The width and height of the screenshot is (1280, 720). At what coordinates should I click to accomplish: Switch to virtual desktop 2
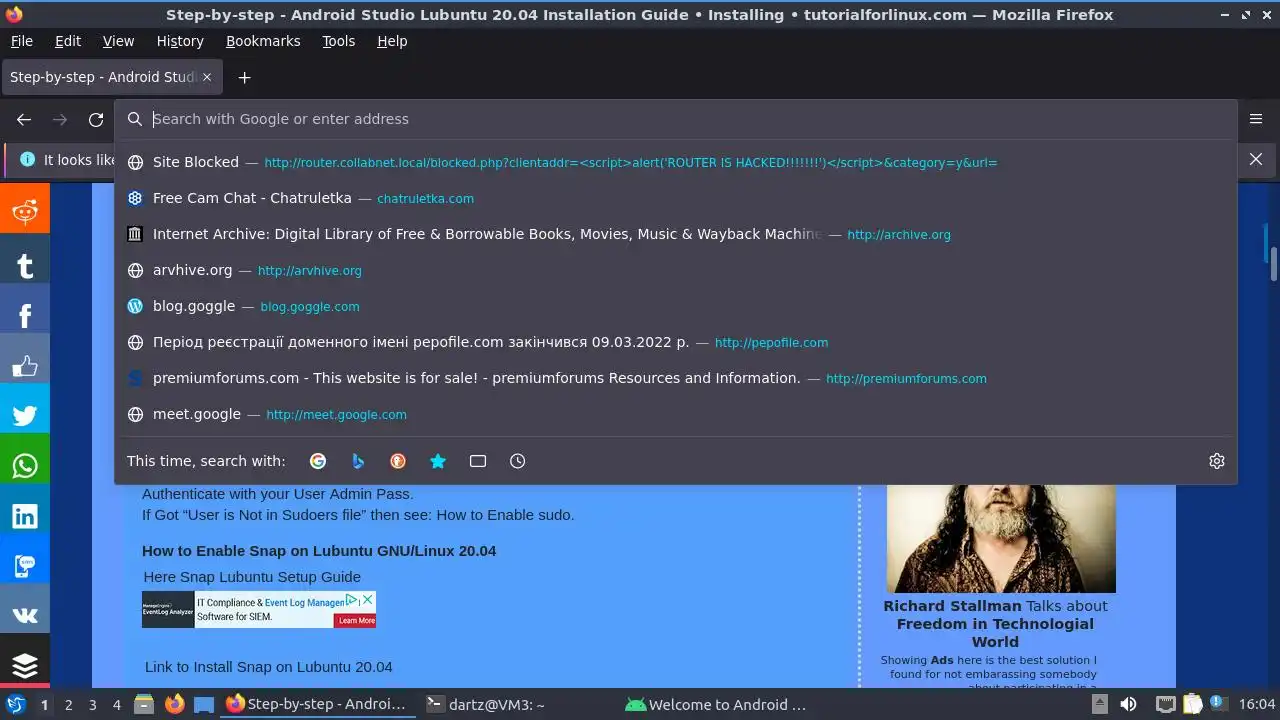68,704
